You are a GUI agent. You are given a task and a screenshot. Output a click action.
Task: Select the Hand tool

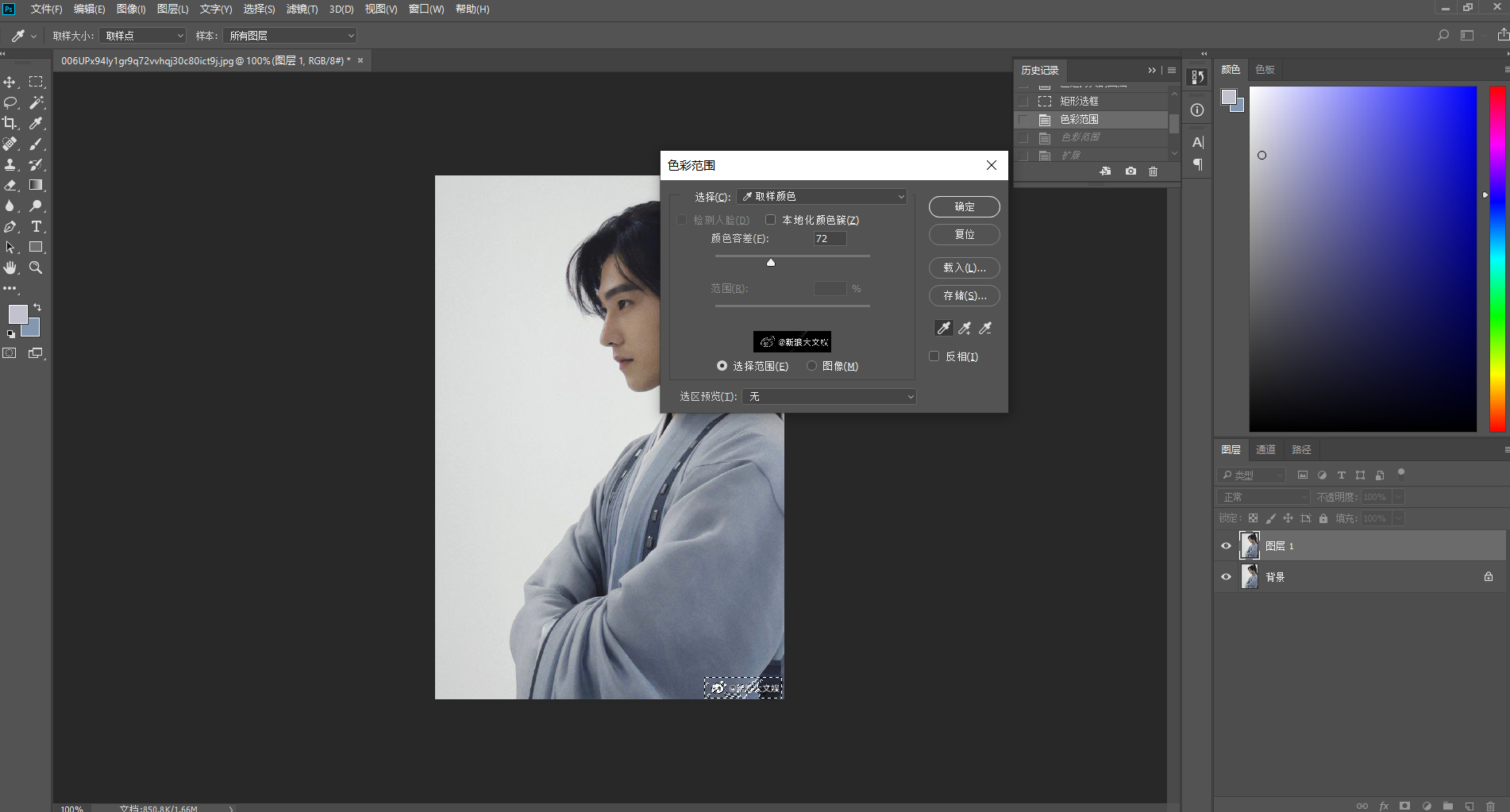(x=10, y=267)
